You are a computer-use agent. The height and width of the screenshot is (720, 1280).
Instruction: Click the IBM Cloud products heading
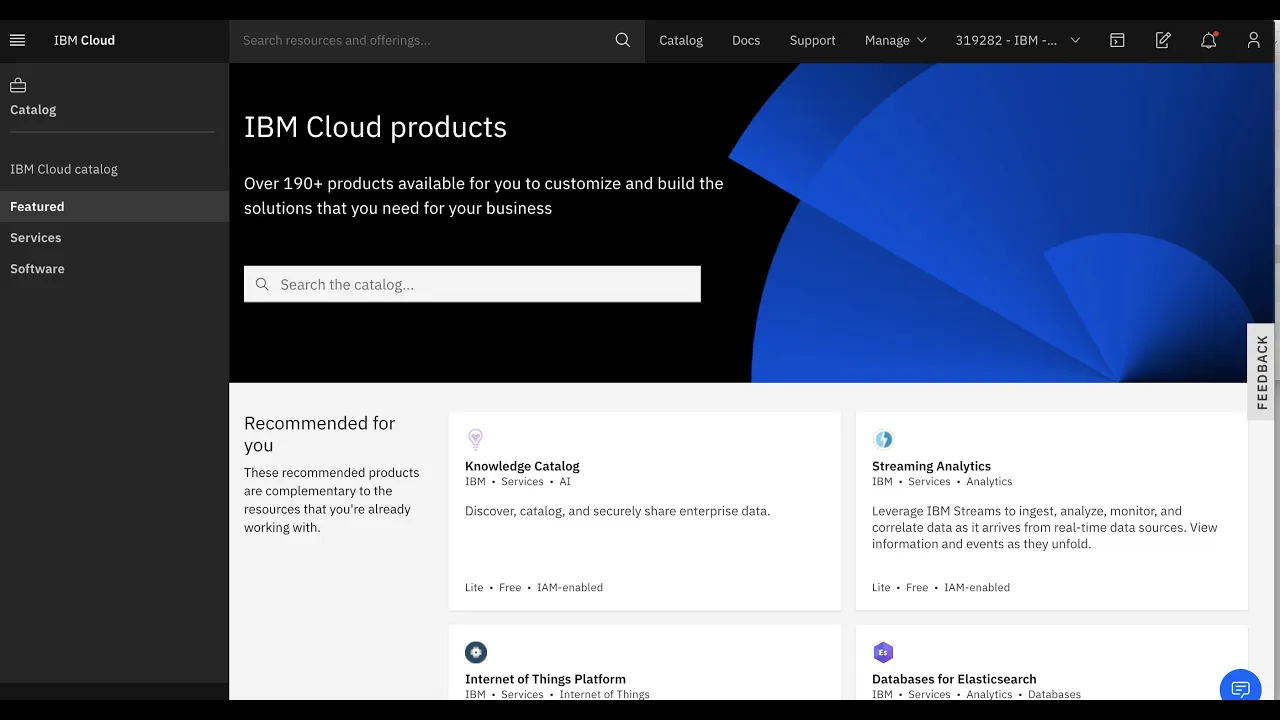tap(375, 127)
